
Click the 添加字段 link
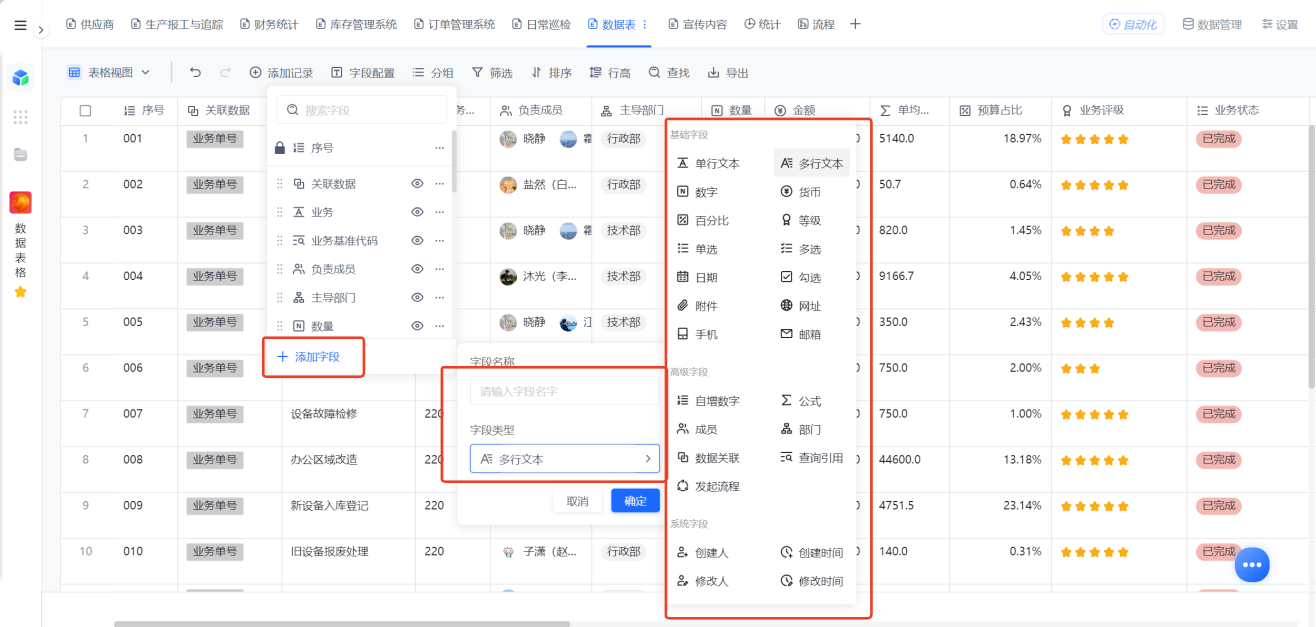(x=309, y=357)
